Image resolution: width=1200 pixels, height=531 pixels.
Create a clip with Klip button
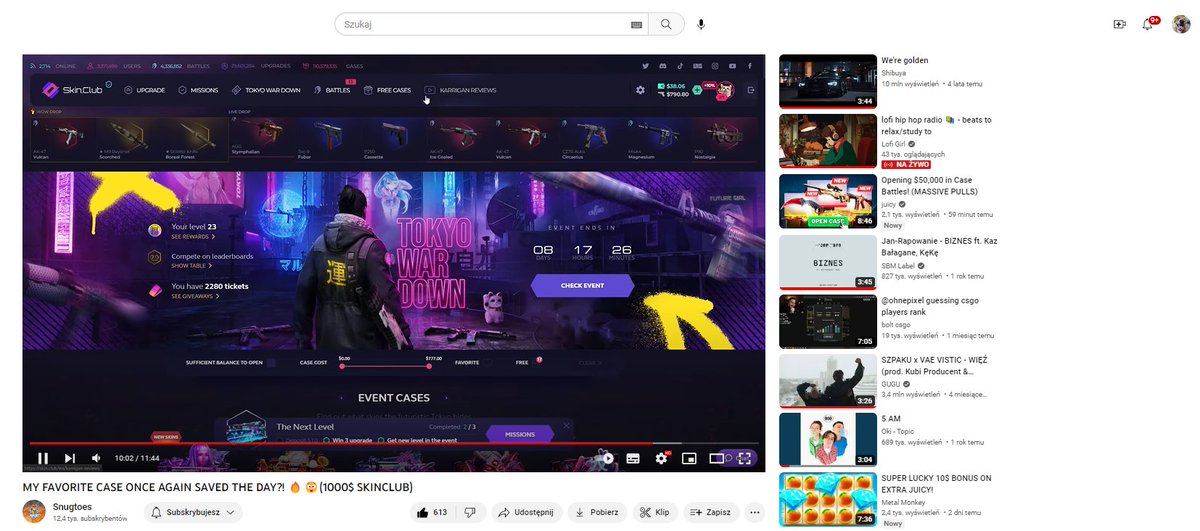(x=655, y=512)
